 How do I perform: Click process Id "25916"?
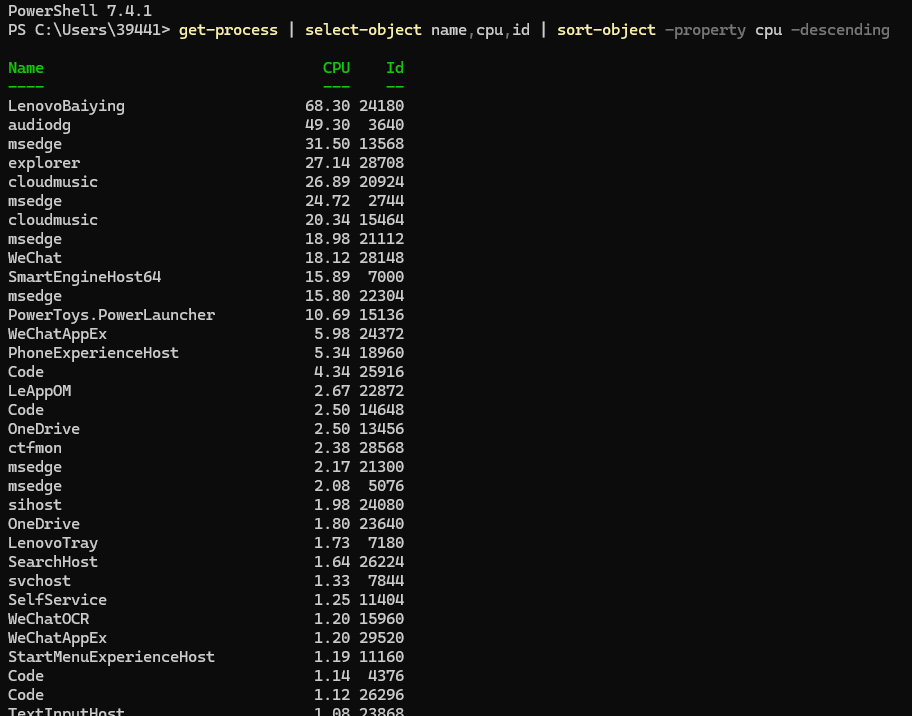pos(382,372)
